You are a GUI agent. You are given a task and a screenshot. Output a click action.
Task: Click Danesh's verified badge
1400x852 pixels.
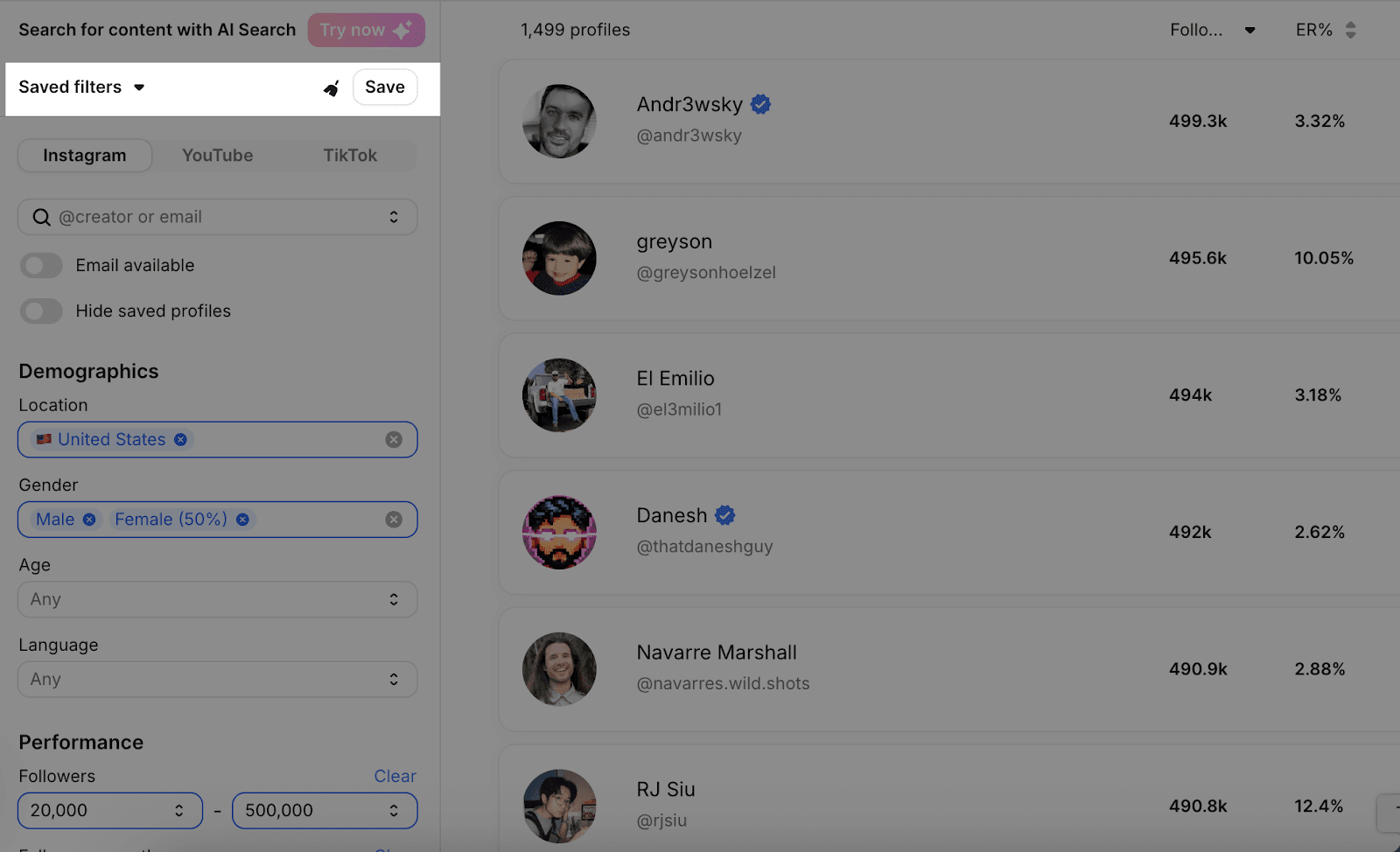pos(725,515)
